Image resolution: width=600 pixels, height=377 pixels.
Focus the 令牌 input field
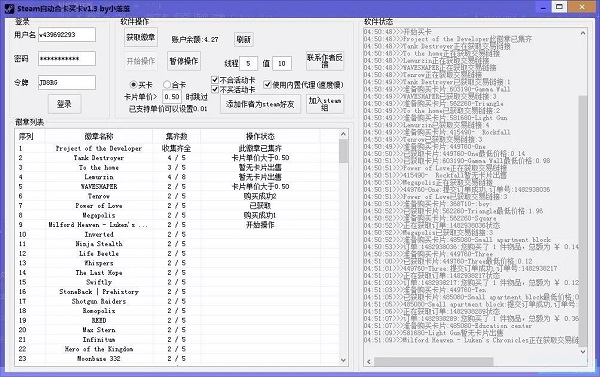[67, 82]
